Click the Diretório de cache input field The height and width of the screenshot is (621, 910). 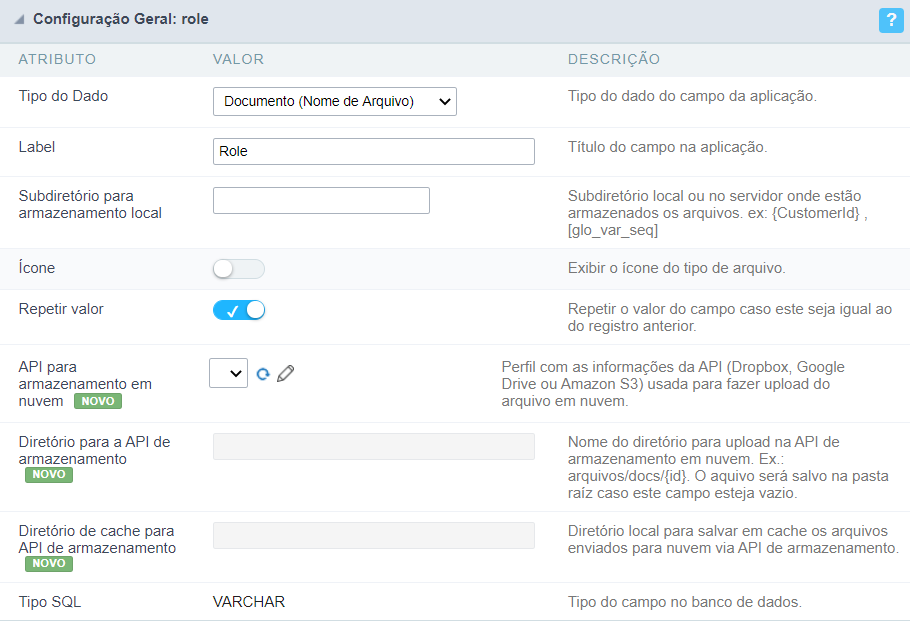tap(373, 535)
